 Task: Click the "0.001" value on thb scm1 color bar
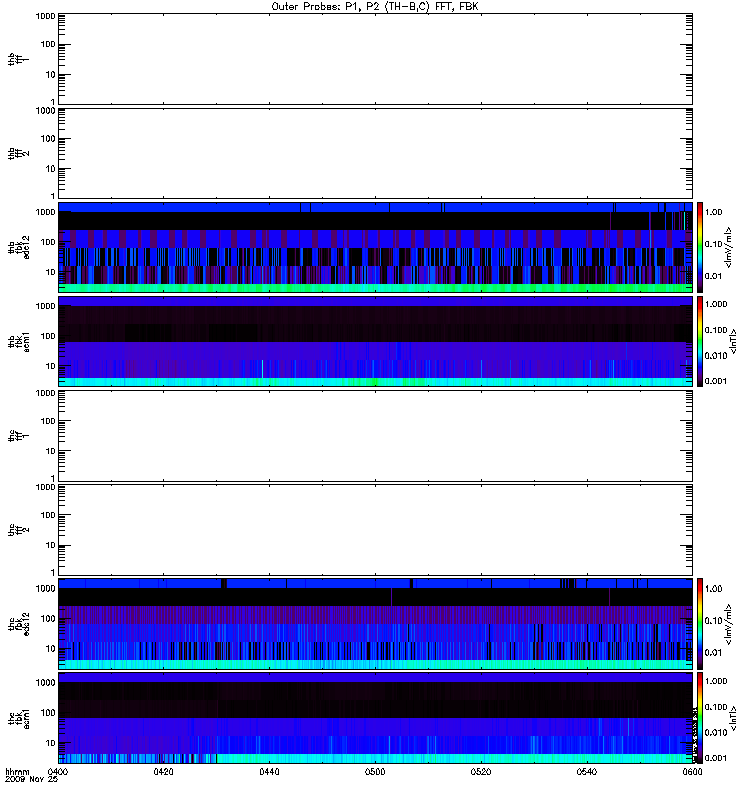[x=716, y=381]
